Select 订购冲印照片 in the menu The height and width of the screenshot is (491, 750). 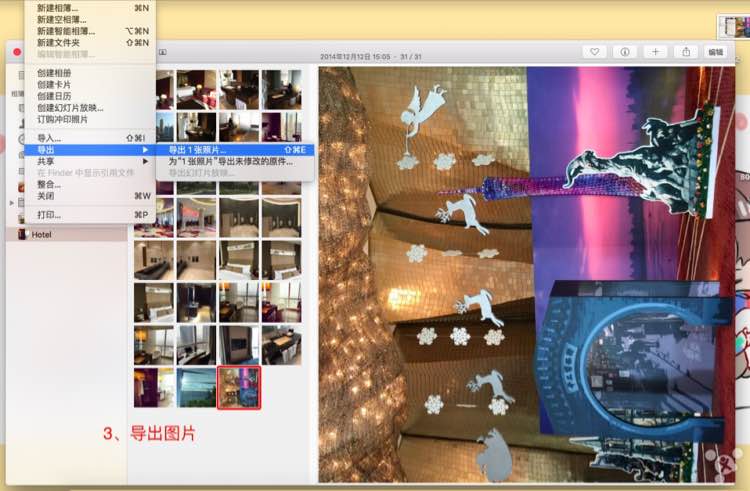tap(89, 119)
